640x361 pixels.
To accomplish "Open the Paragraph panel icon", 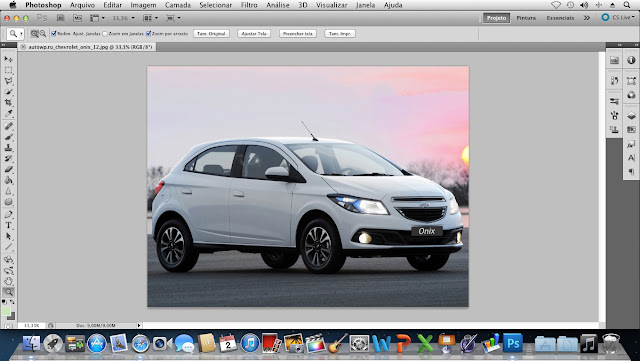I will click(631, 172).
